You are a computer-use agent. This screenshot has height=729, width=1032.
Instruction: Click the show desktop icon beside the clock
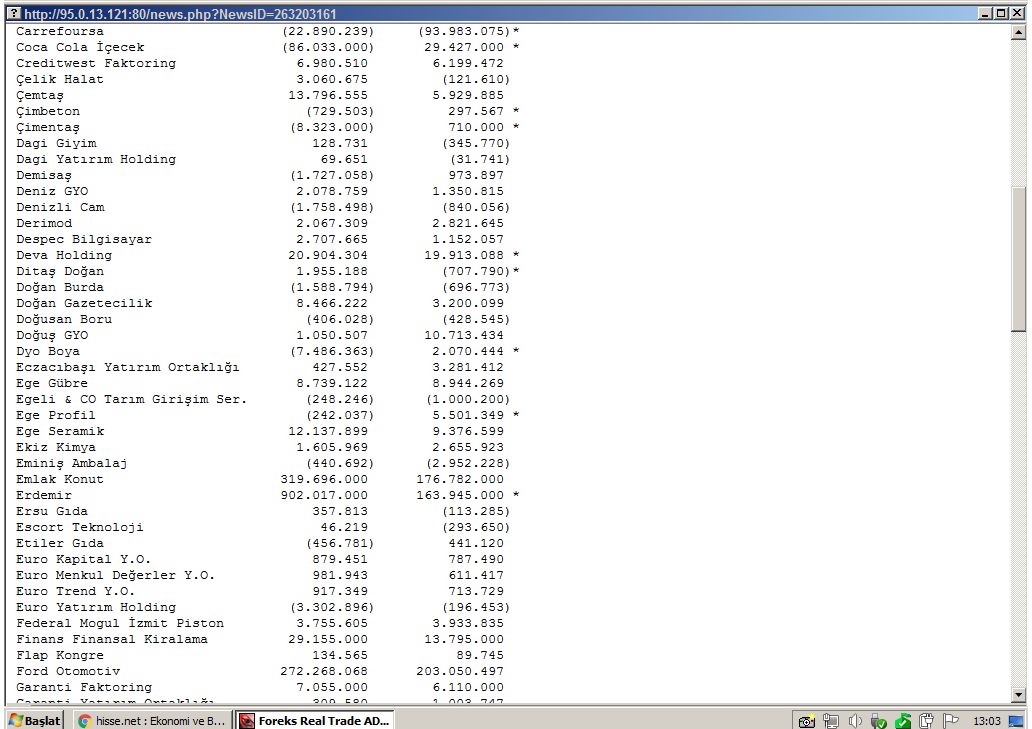click(1017, 721)
